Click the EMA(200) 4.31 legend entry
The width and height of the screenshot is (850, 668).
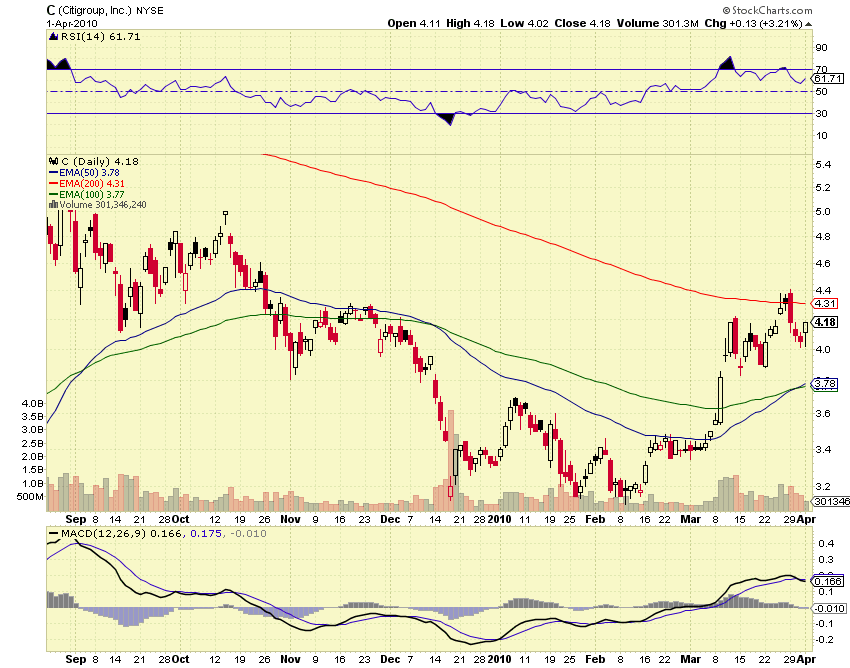click(x=92, y=184)
